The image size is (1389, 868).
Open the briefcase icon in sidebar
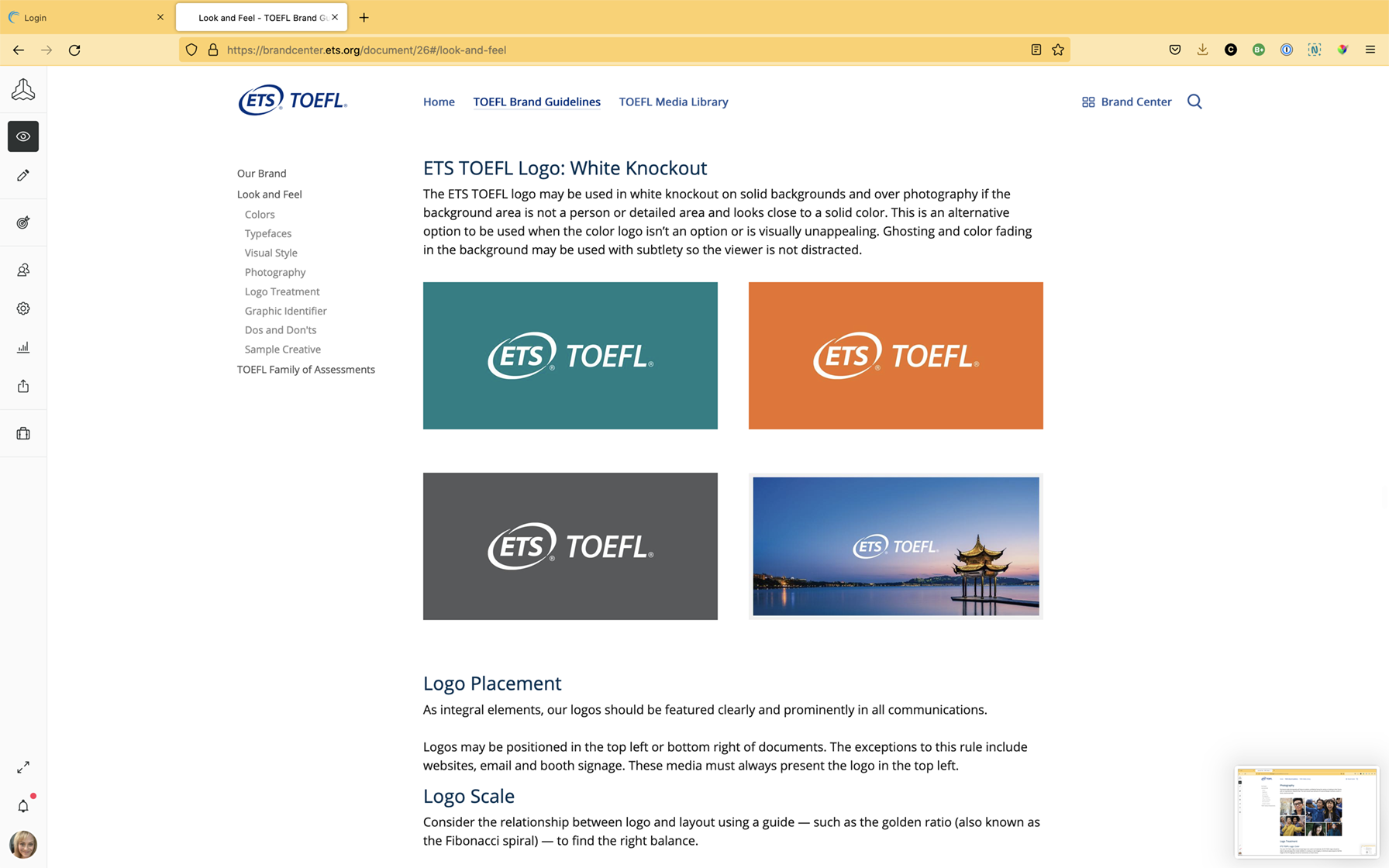point(23,433)
